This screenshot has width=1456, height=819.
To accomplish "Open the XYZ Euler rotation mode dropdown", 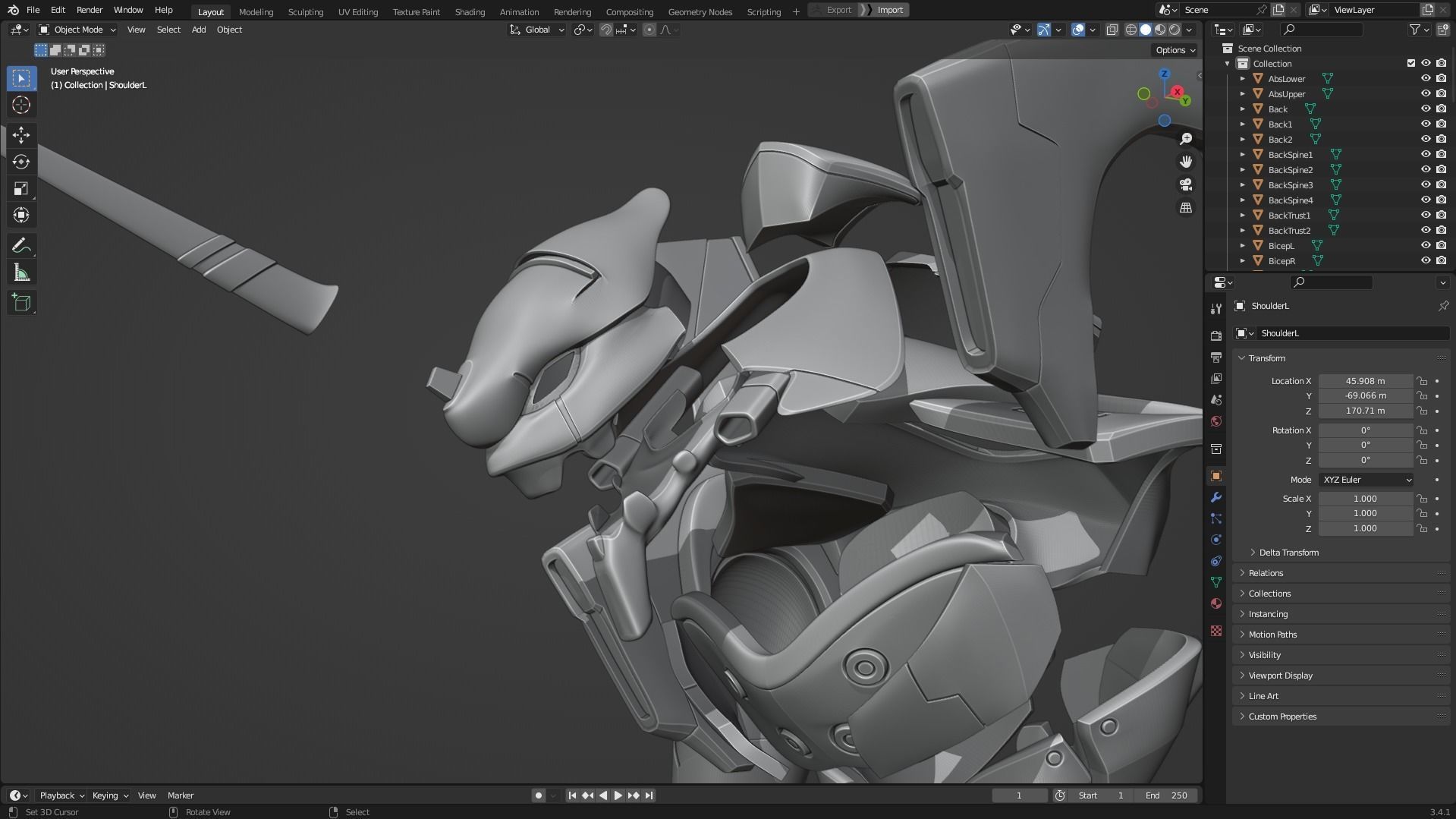I will (1366, 480).
